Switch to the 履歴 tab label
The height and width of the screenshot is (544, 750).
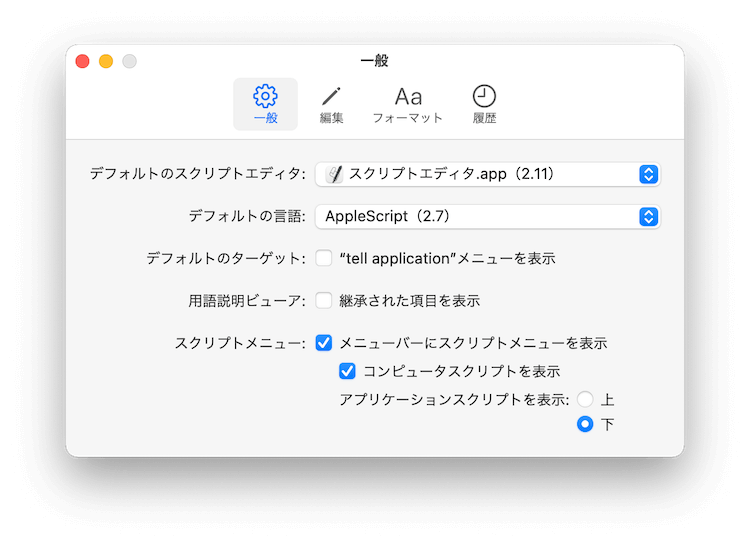coord(484,118)
